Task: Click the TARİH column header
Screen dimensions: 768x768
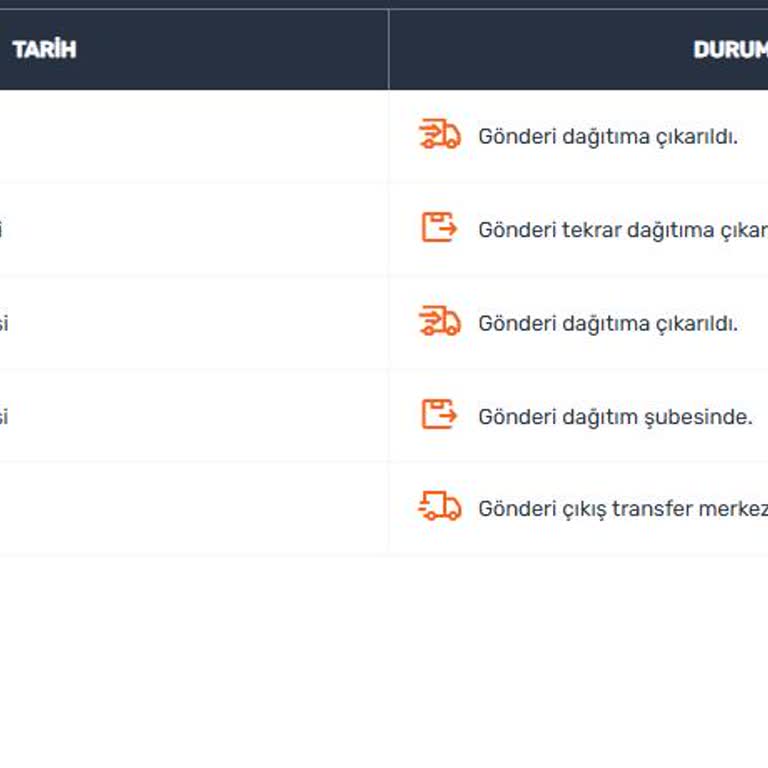Action: pos(45,49)
